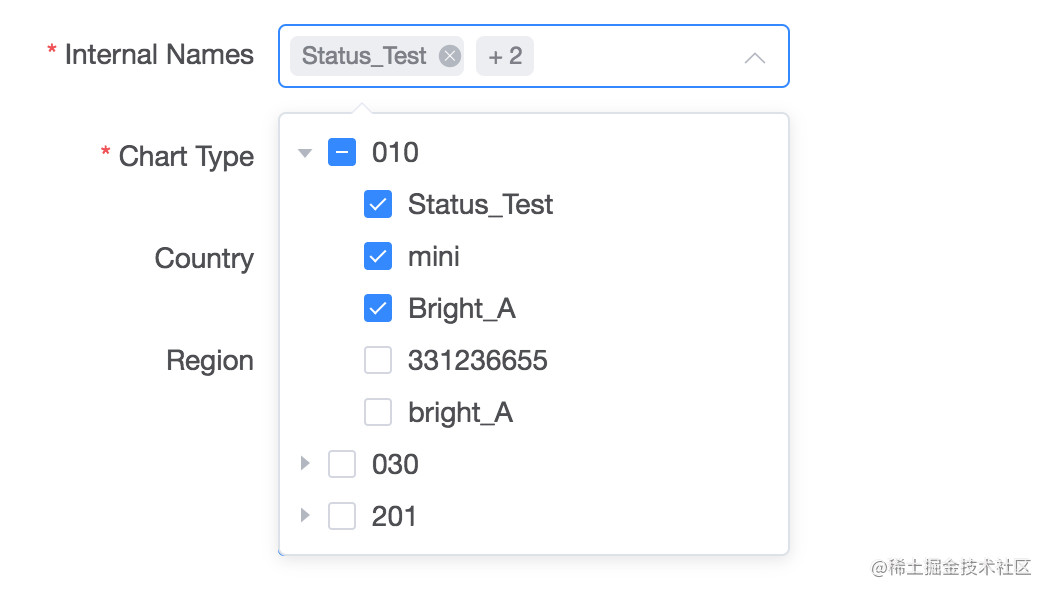Click the expand arrow beside 201
This screenshot has width=1050, height=596.
point(305,515)
